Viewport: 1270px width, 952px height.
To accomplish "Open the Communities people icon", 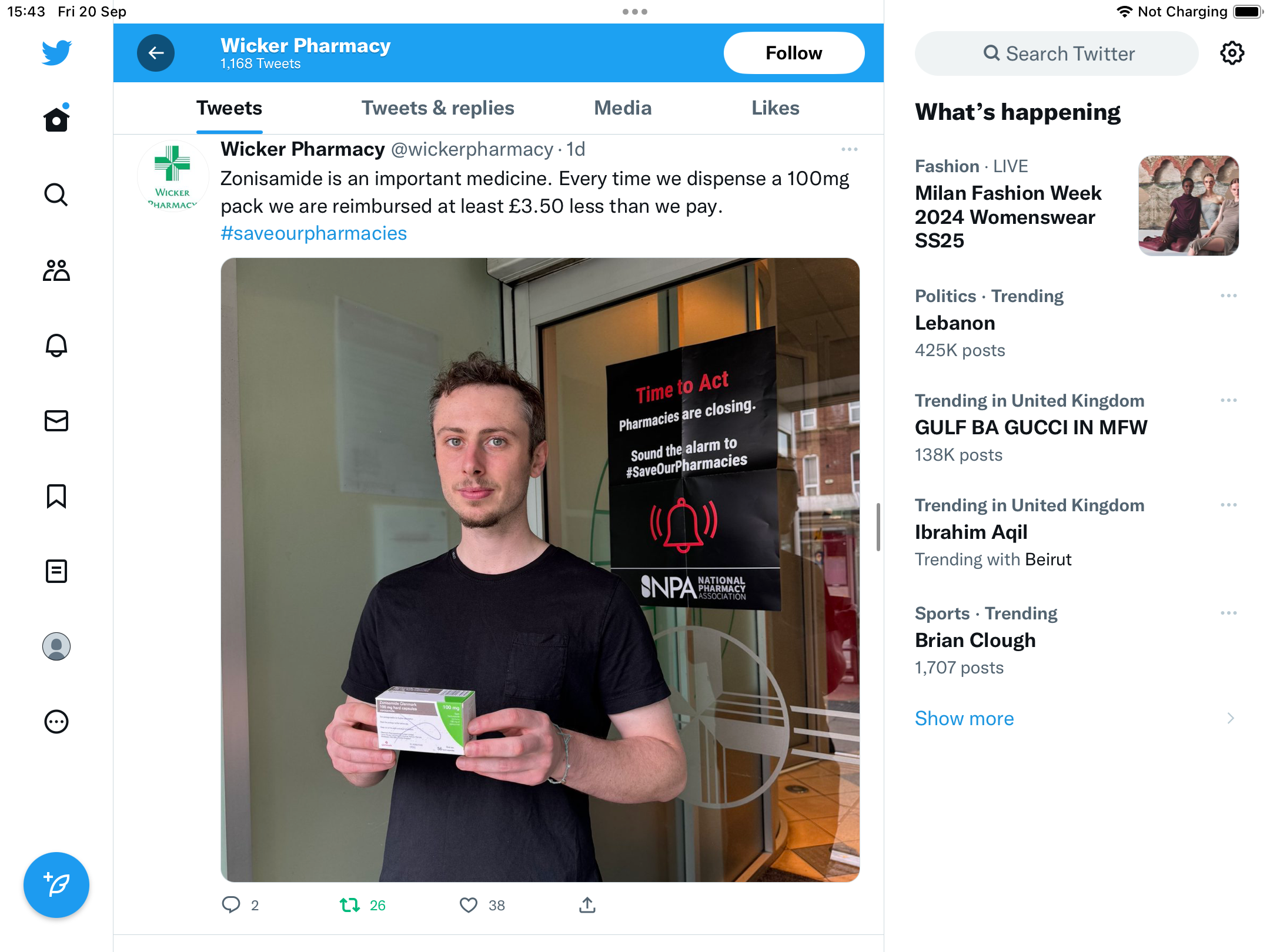I will pos(56,270).
